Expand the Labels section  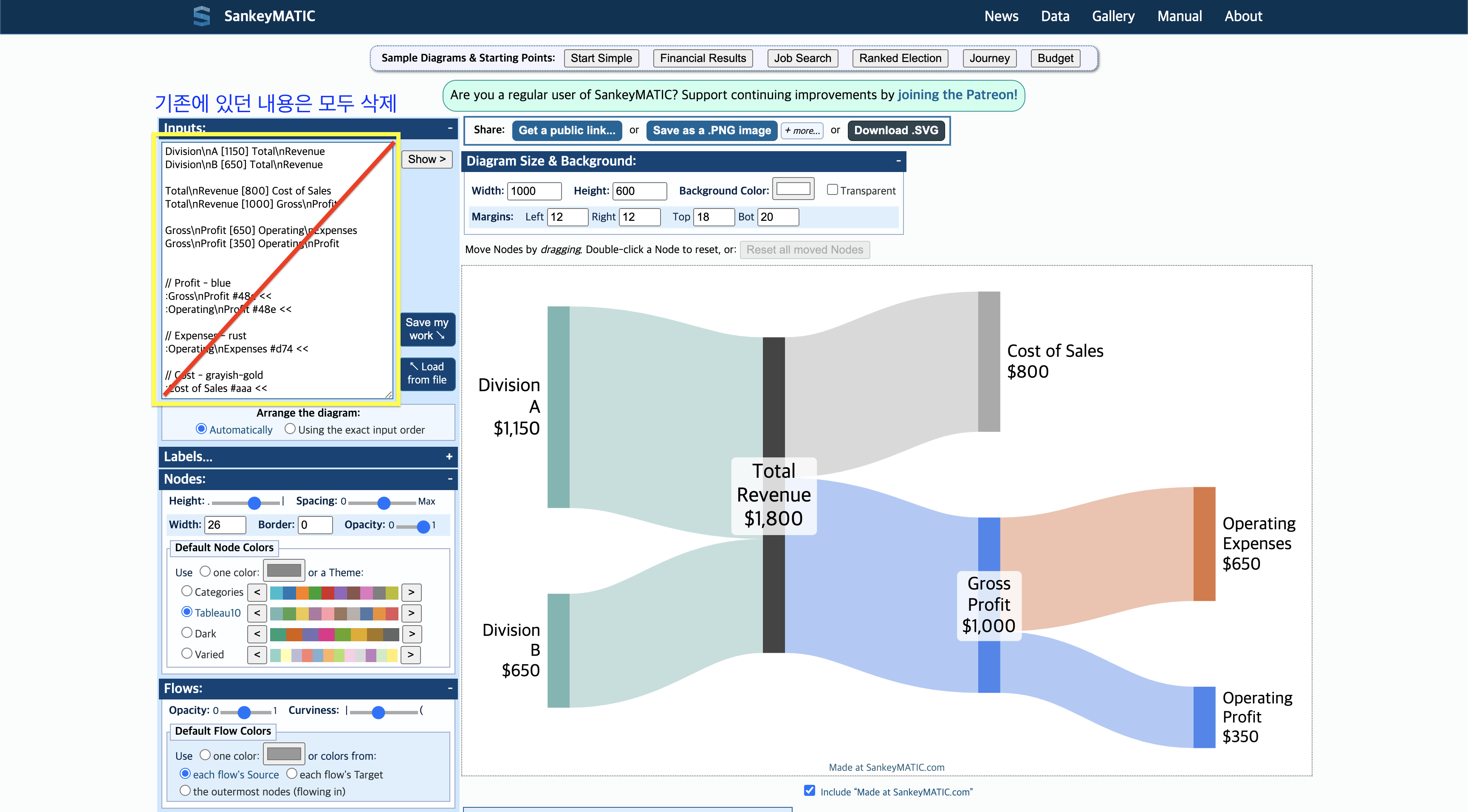449,457
